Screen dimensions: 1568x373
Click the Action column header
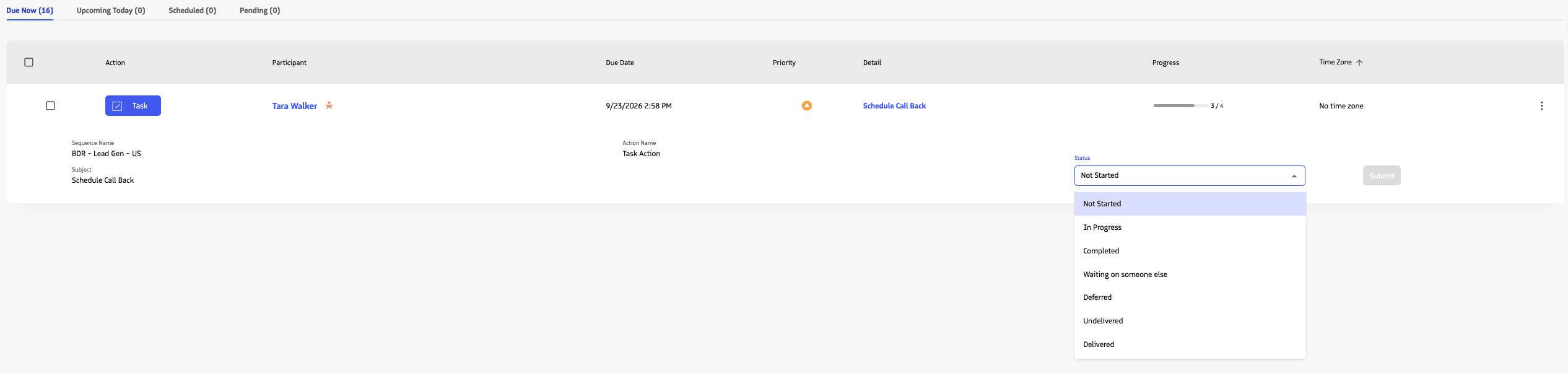coord(115,63)
